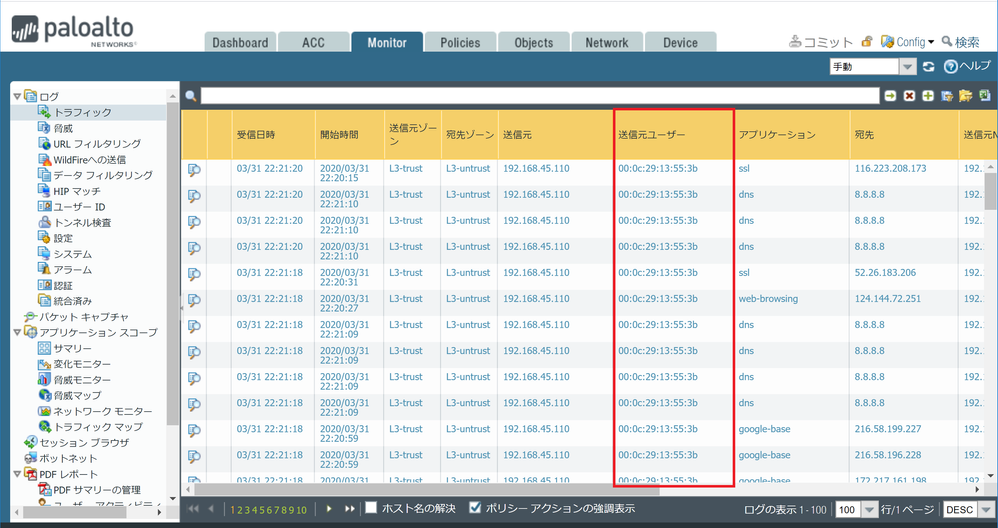The width and height of the screenshot is (998, 528).
Task: Collapse the ログ tree node
Action: pyautogui.click(x=17, y=97)
